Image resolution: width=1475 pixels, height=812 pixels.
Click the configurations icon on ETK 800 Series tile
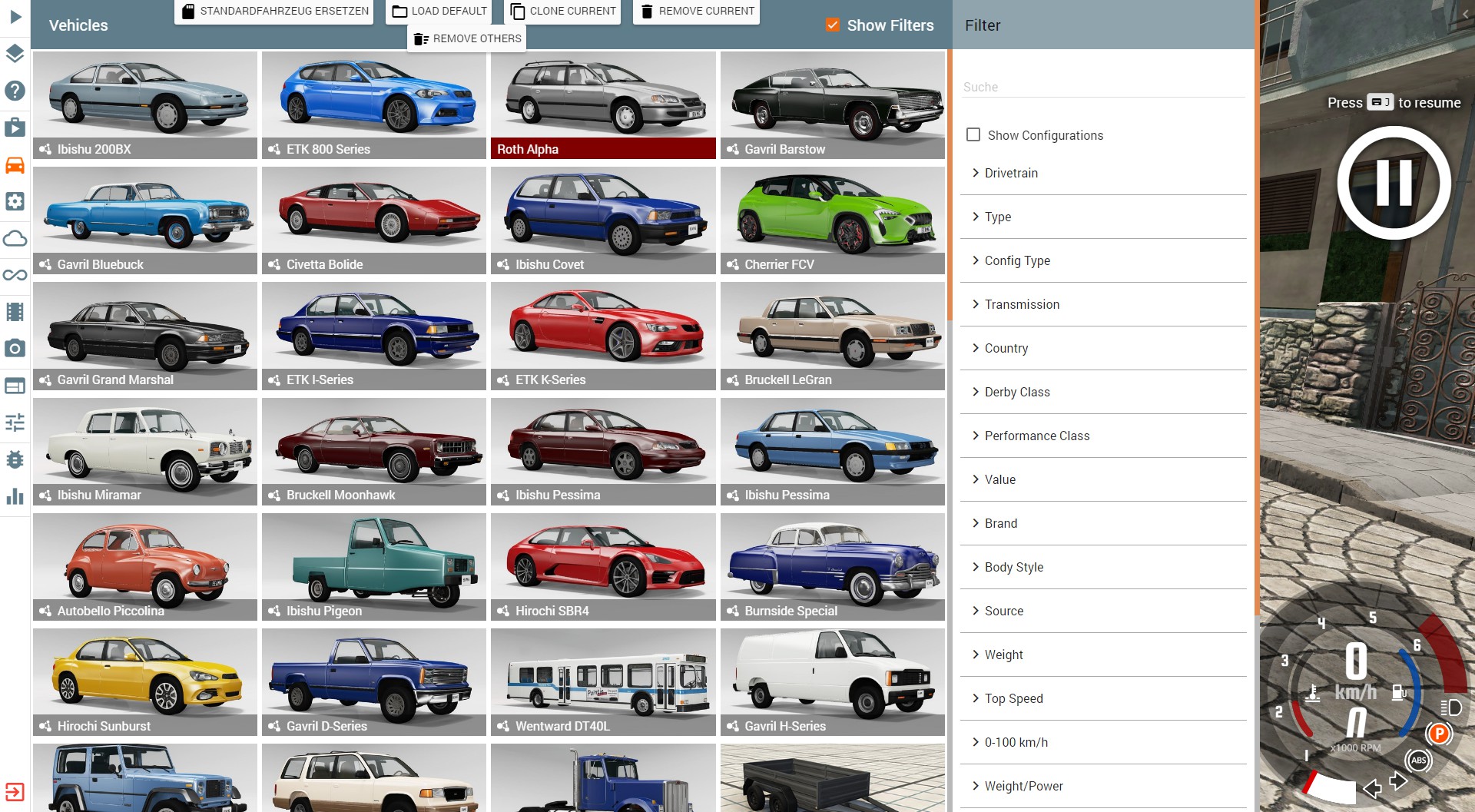[274, 149]
